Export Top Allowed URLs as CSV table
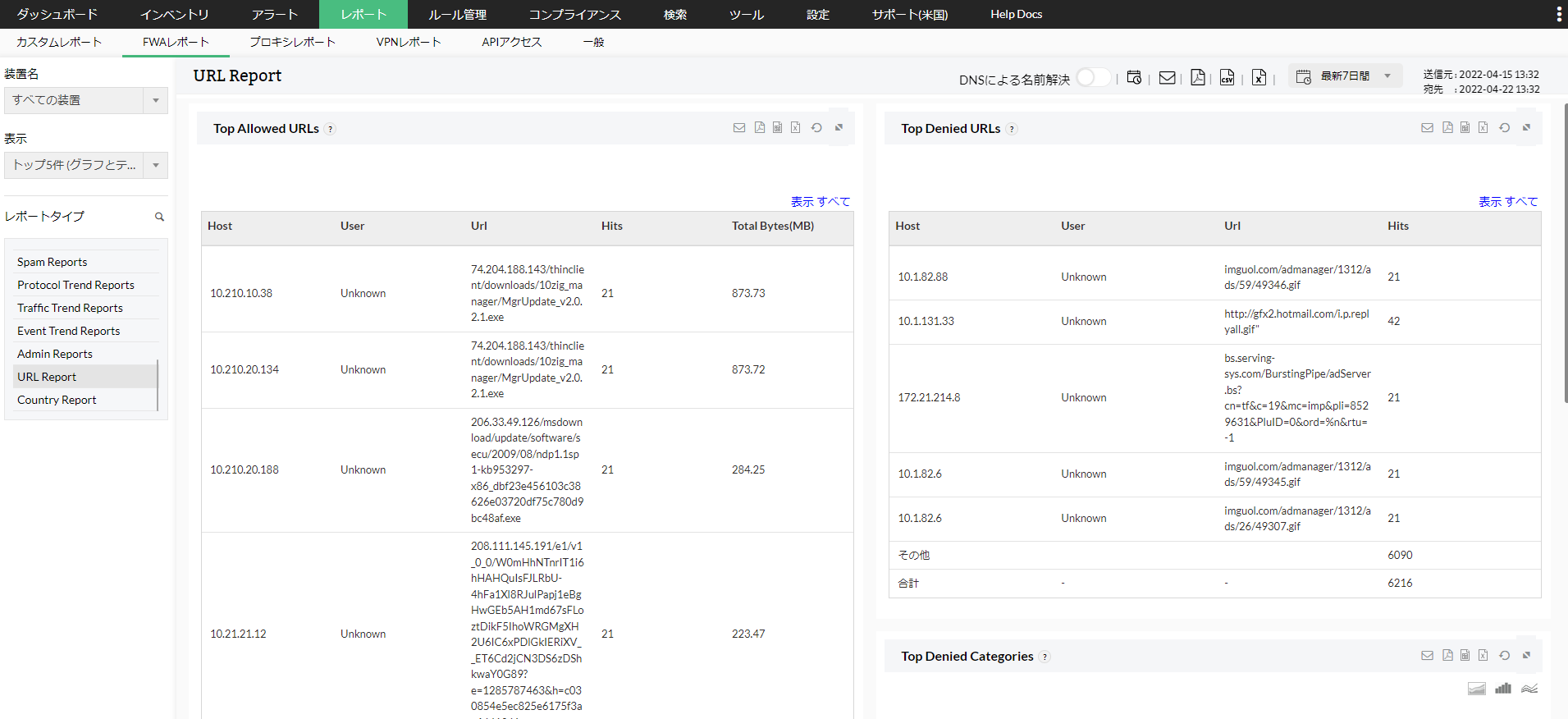Viewport: 1568px width, 719px height. (778, 128)
